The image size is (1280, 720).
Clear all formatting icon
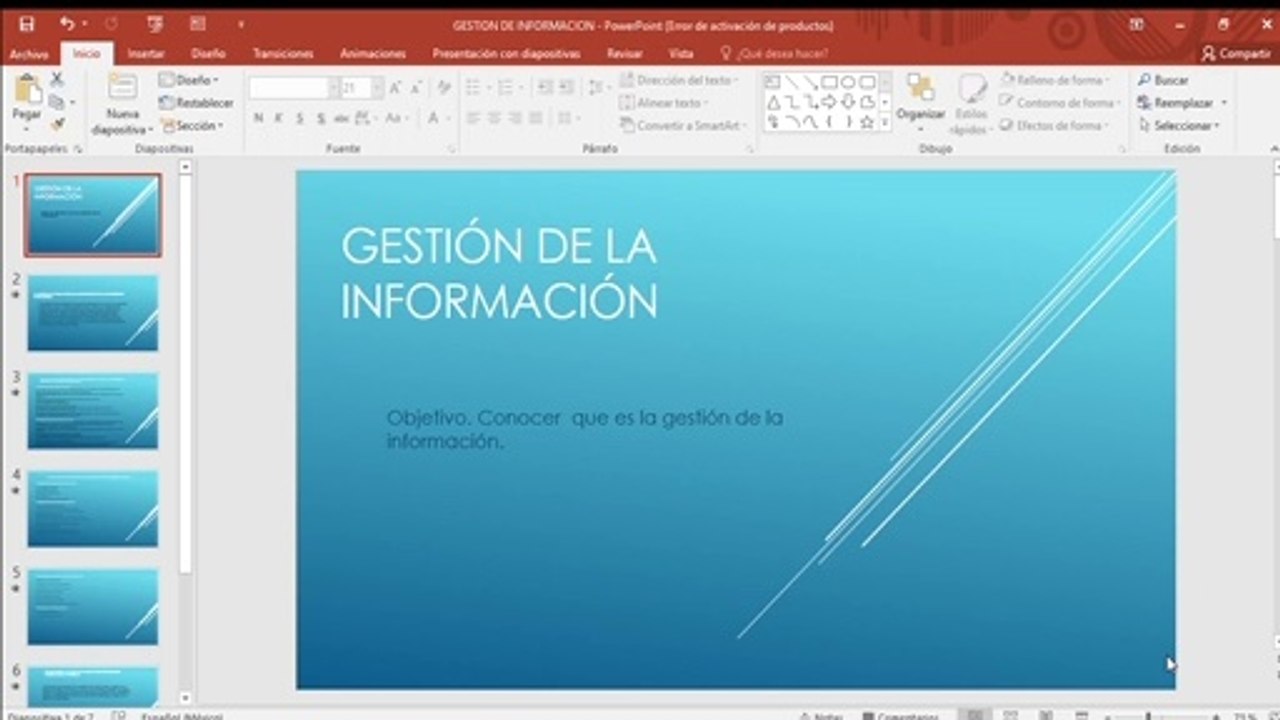point(444,88)
